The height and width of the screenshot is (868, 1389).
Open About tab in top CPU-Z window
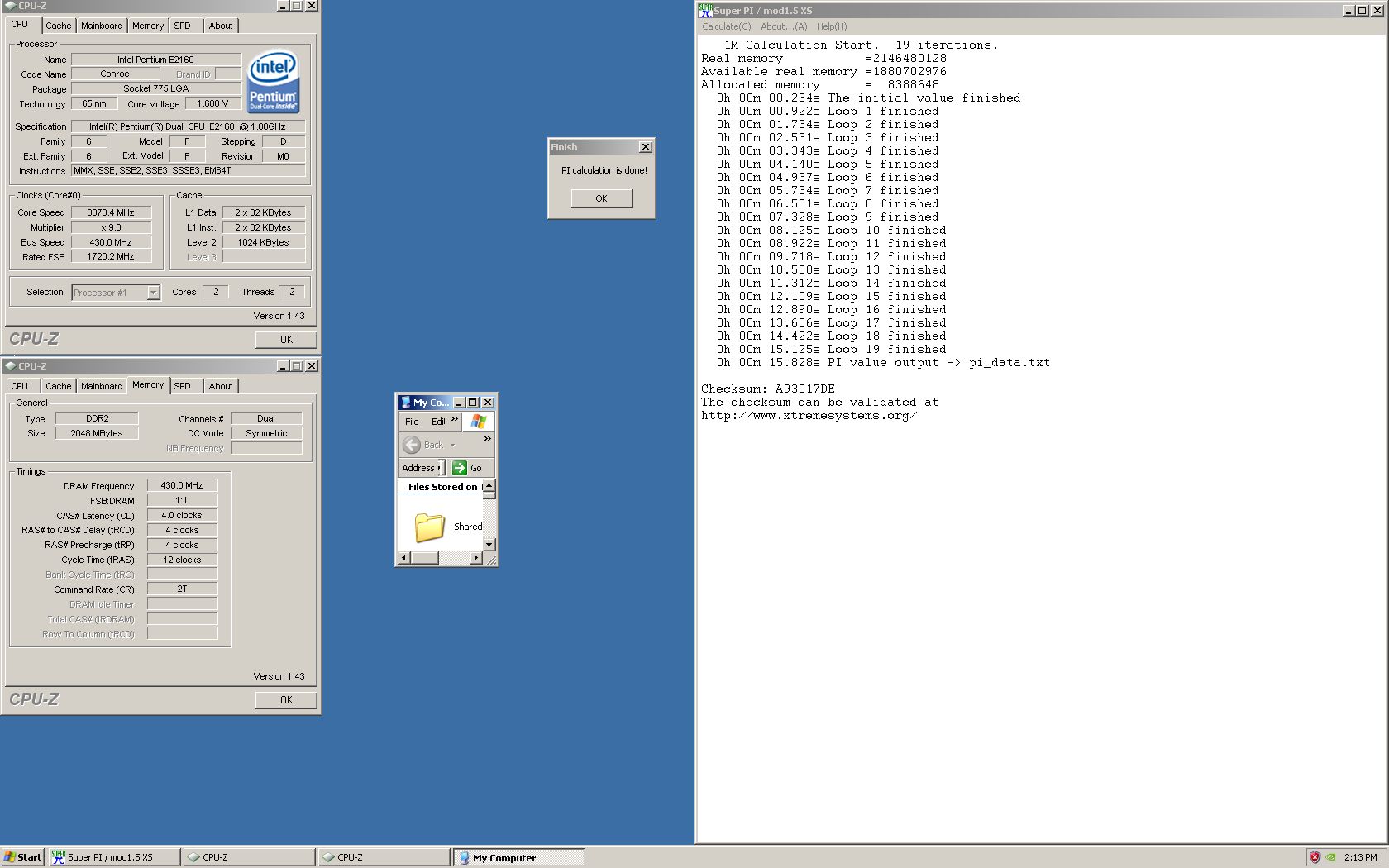pos(221,26)
